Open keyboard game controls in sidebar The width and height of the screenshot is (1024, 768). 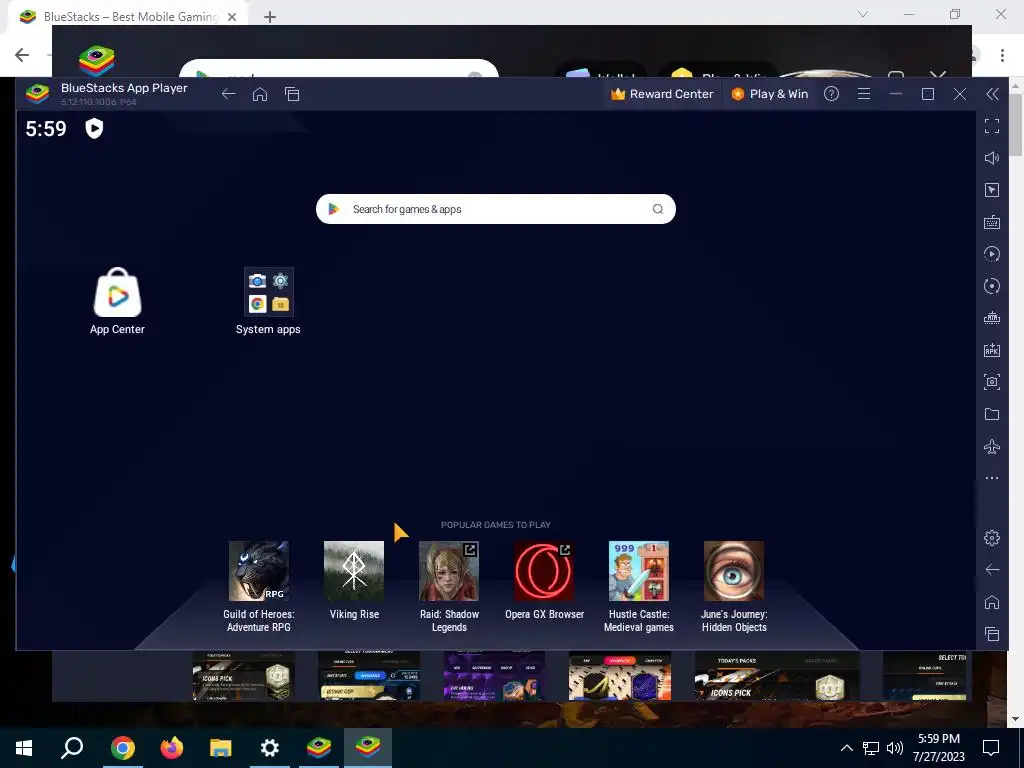(992, 222)
